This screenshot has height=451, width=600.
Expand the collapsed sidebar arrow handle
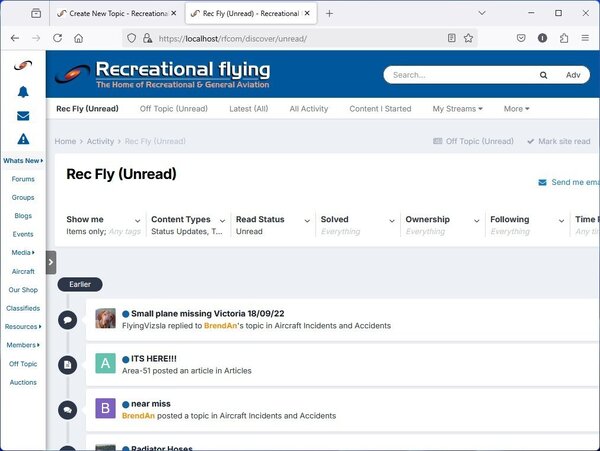(x=51, y=262)
